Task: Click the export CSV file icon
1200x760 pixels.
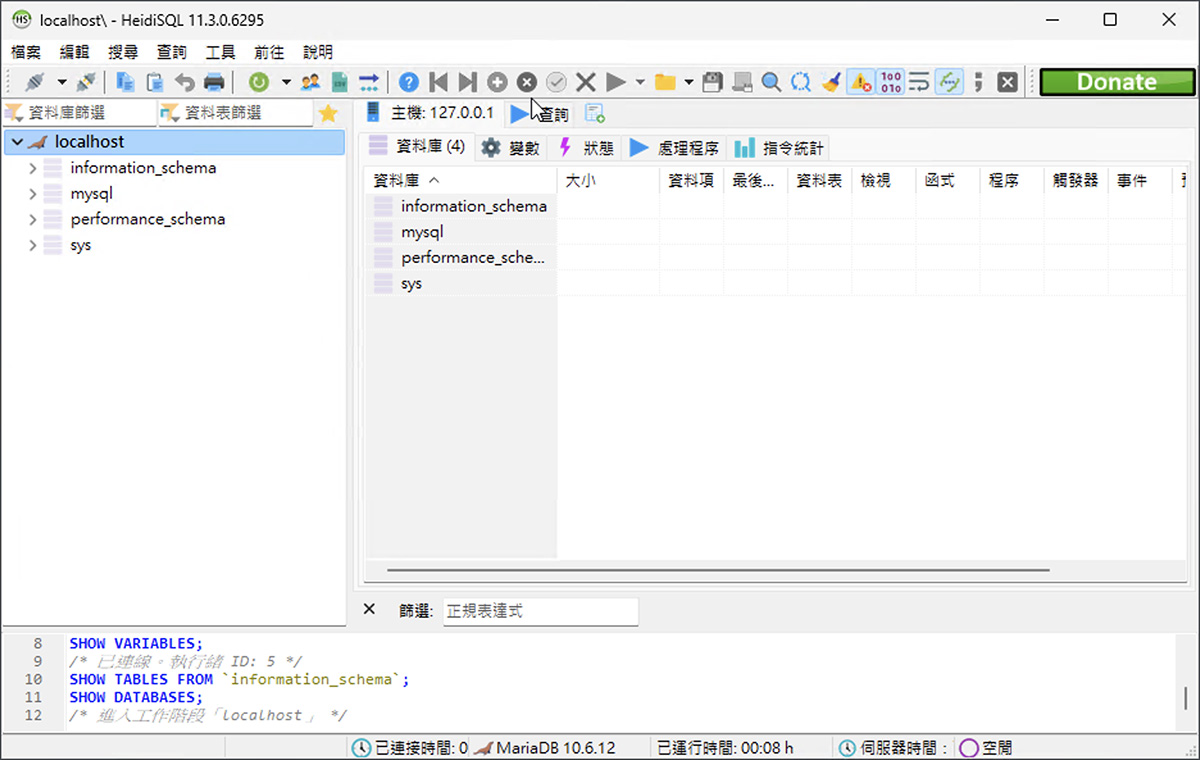Action: [x=340, y=82]
